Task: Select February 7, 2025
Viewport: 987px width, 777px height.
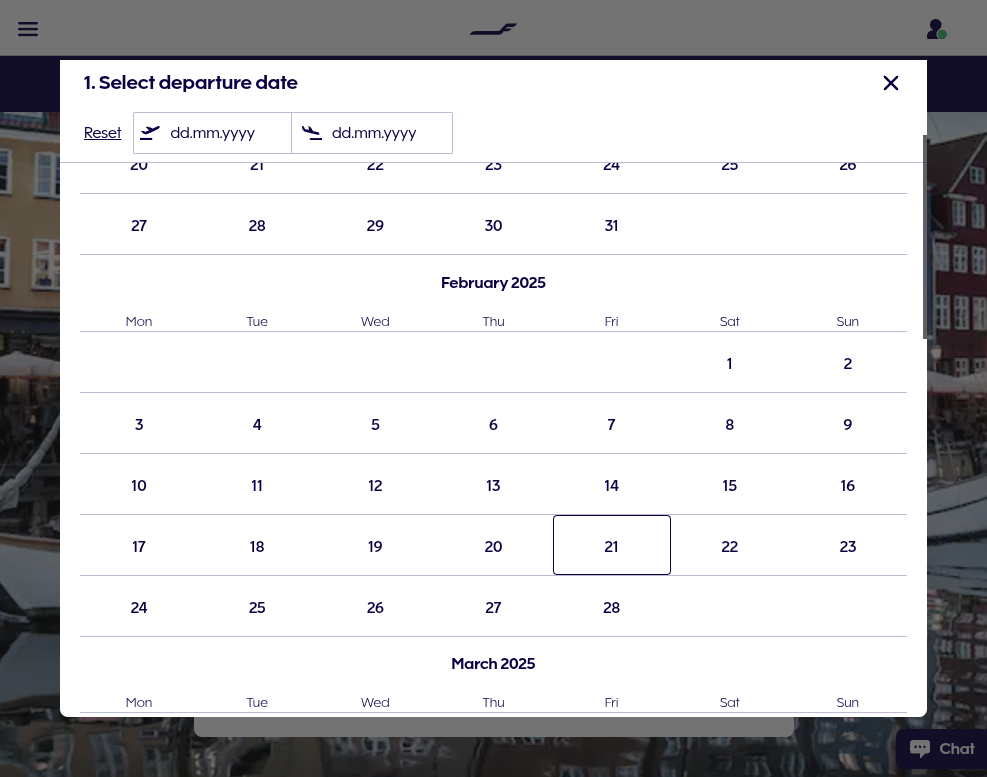Action: (611, 424)
